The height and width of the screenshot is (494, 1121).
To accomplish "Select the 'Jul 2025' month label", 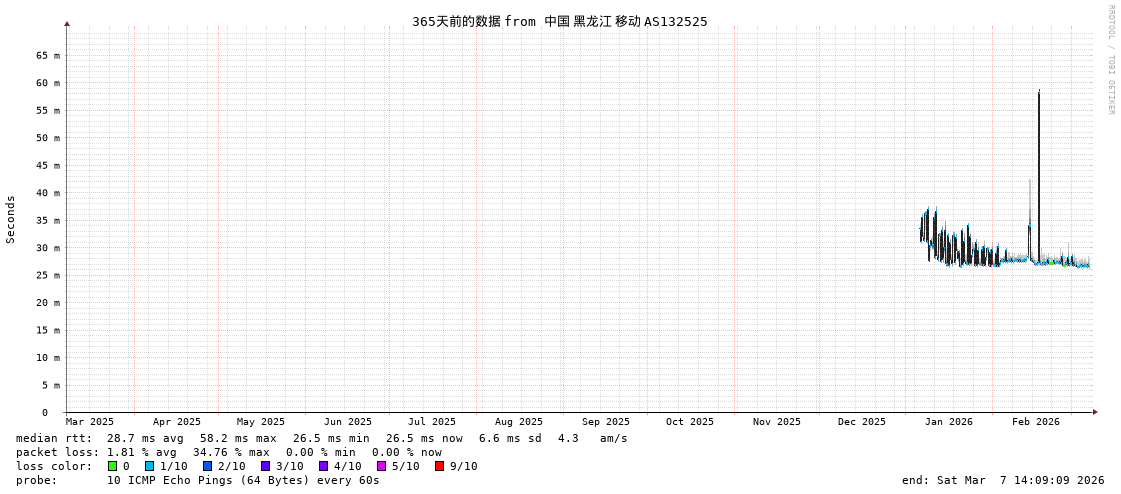I will click(432, 422).
